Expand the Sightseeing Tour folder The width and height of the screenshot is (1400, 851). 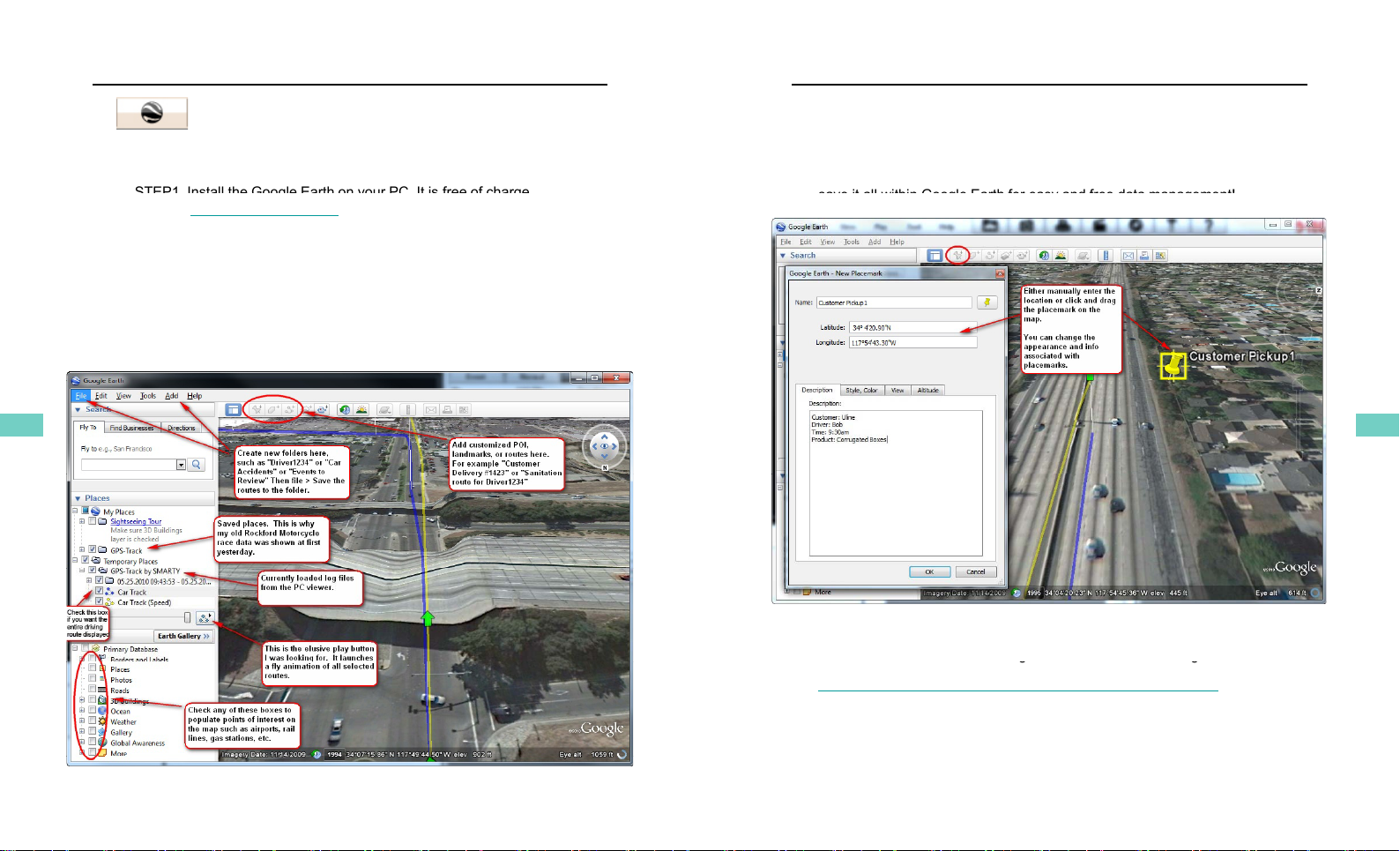coord(82,521)
